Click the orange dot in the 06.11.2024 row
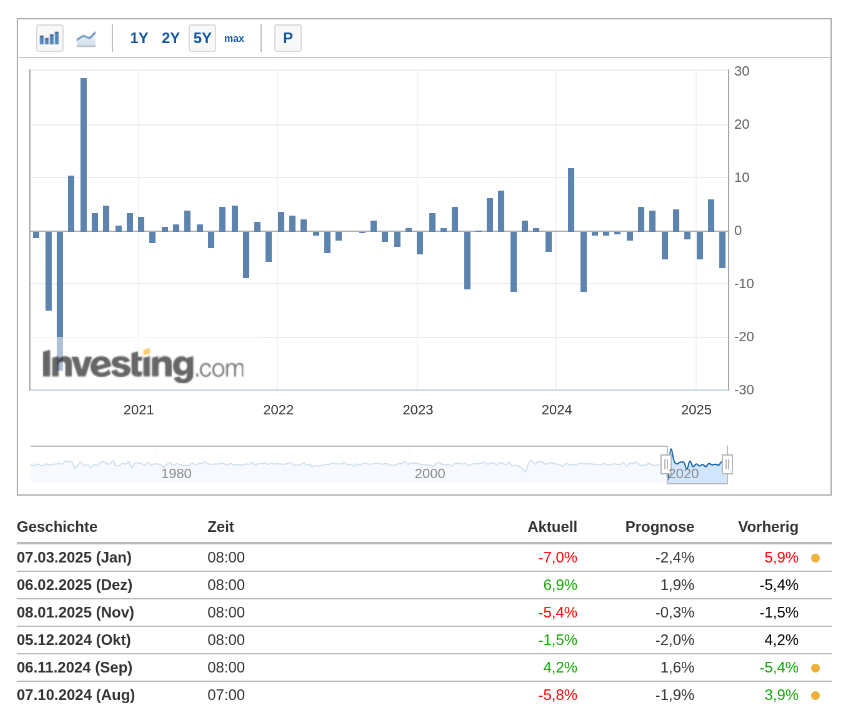The height and width of the screenshot is (727, 845). tap(815, 668)
